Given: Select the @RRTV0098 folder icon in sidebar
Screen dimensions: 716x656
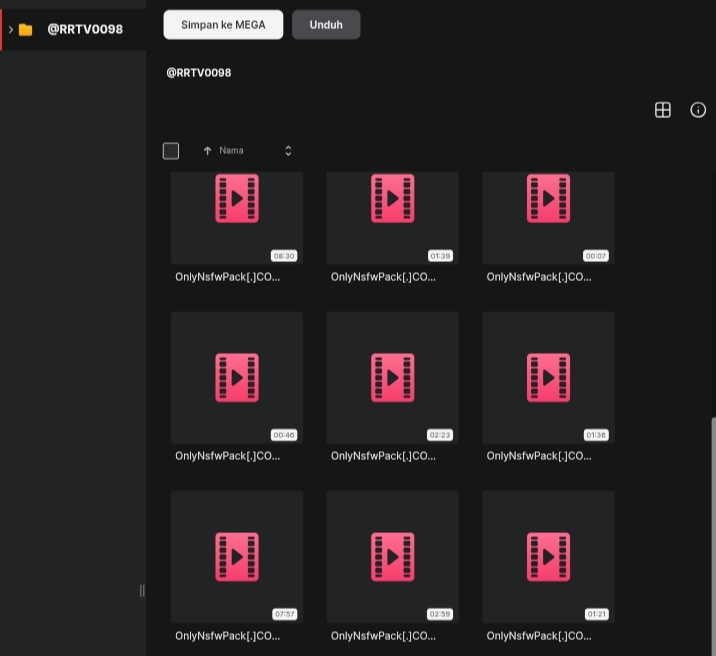Looking at the screenshot, I should pos(26,30).
